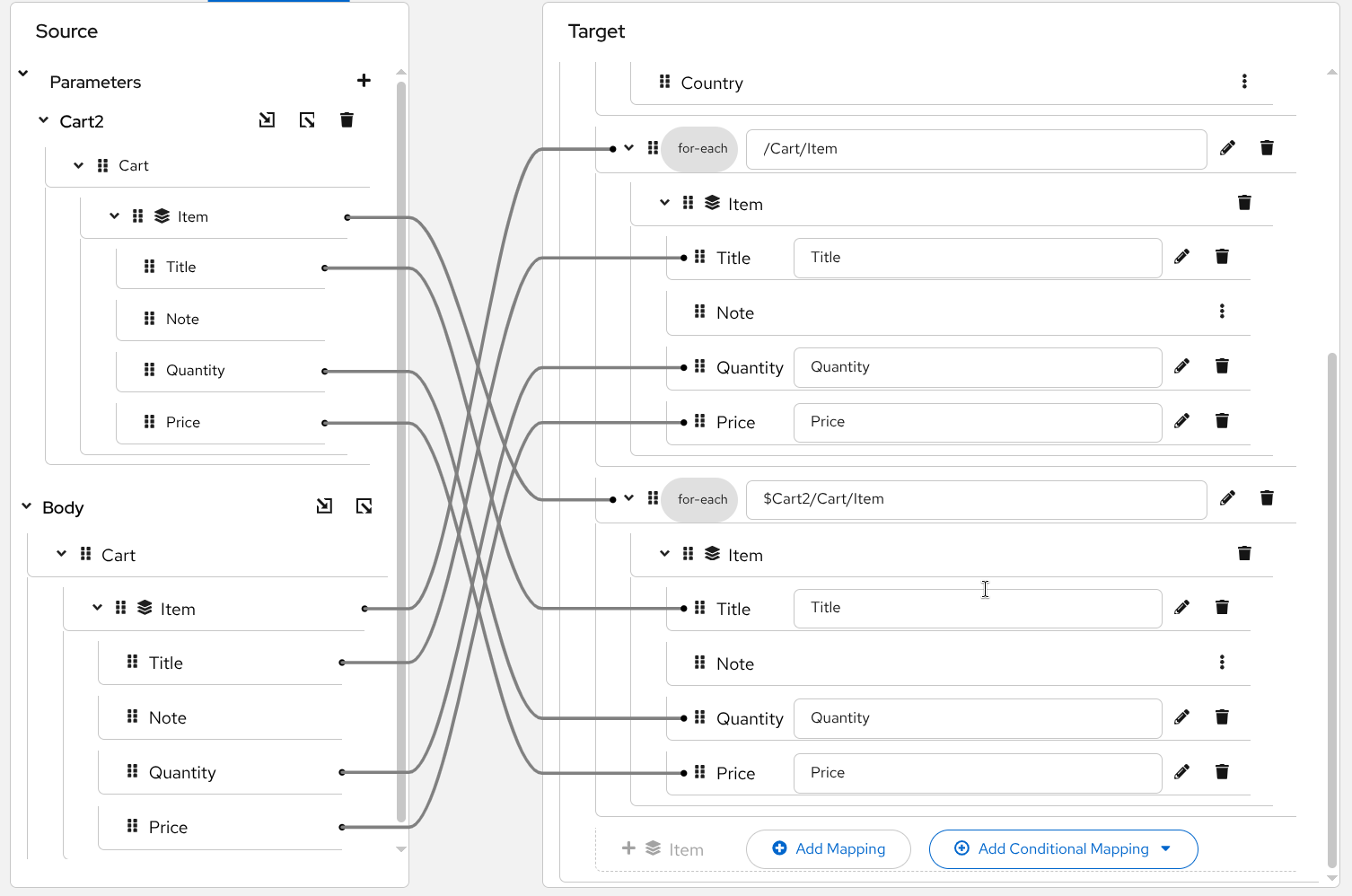Image resolution: width=1352 pixels, height=896 pixels.
Task: Click the pencil icon beside the first Quantity field
Action: [1182, 366]
